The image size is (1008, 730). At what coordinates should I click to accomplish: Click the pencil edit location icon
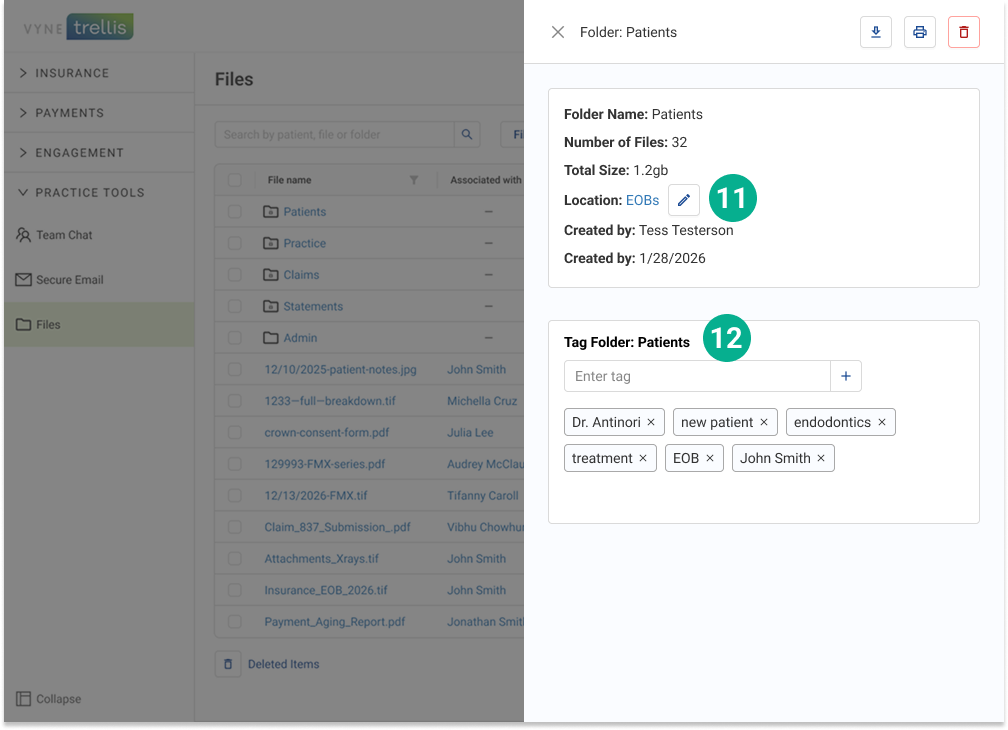pos(683,200)
